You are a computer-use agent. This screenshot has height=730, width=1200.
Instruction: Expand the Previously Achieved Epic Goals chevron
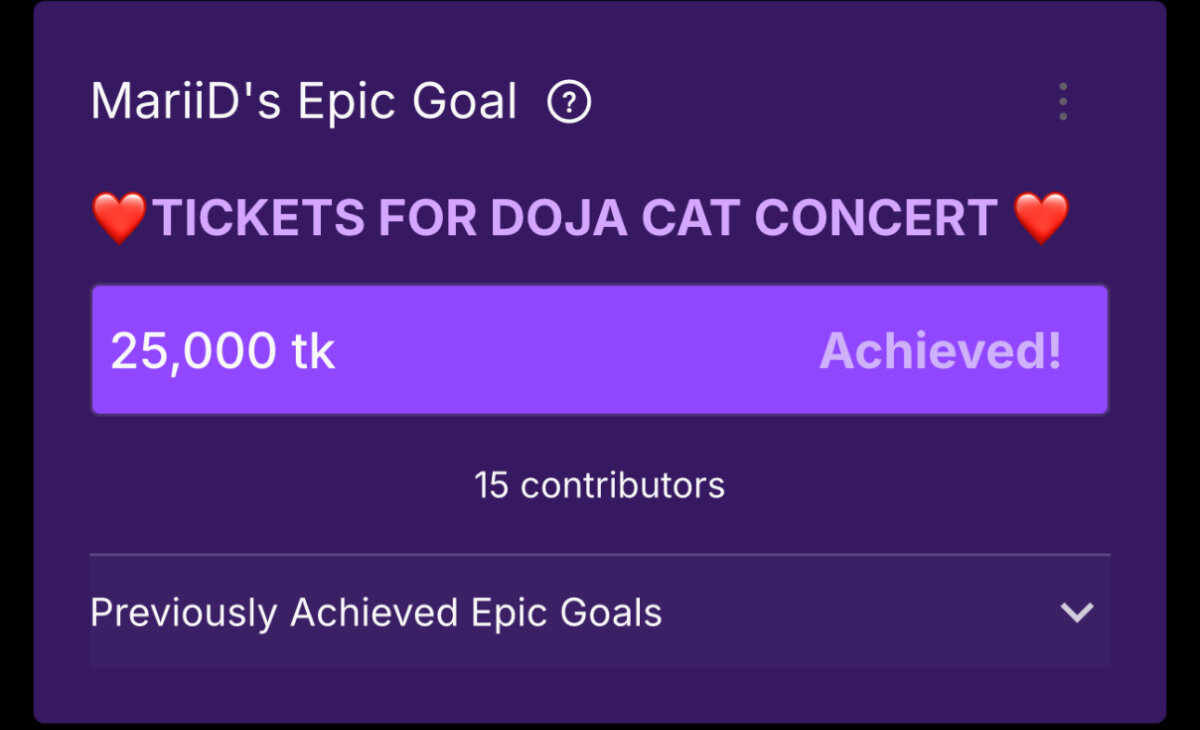(1076, 612)
